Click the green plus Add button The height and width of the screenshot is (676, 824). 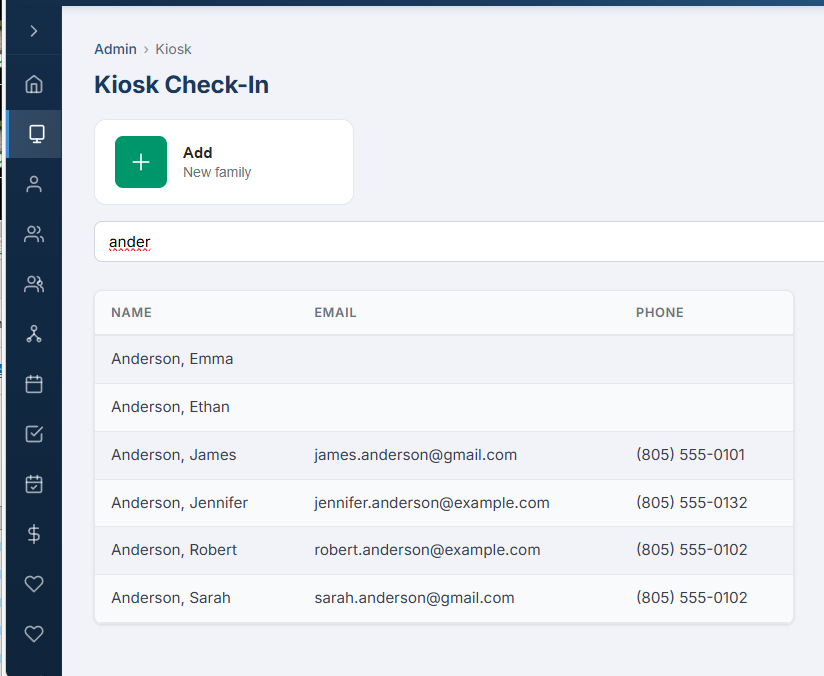(x=141, y=161)
